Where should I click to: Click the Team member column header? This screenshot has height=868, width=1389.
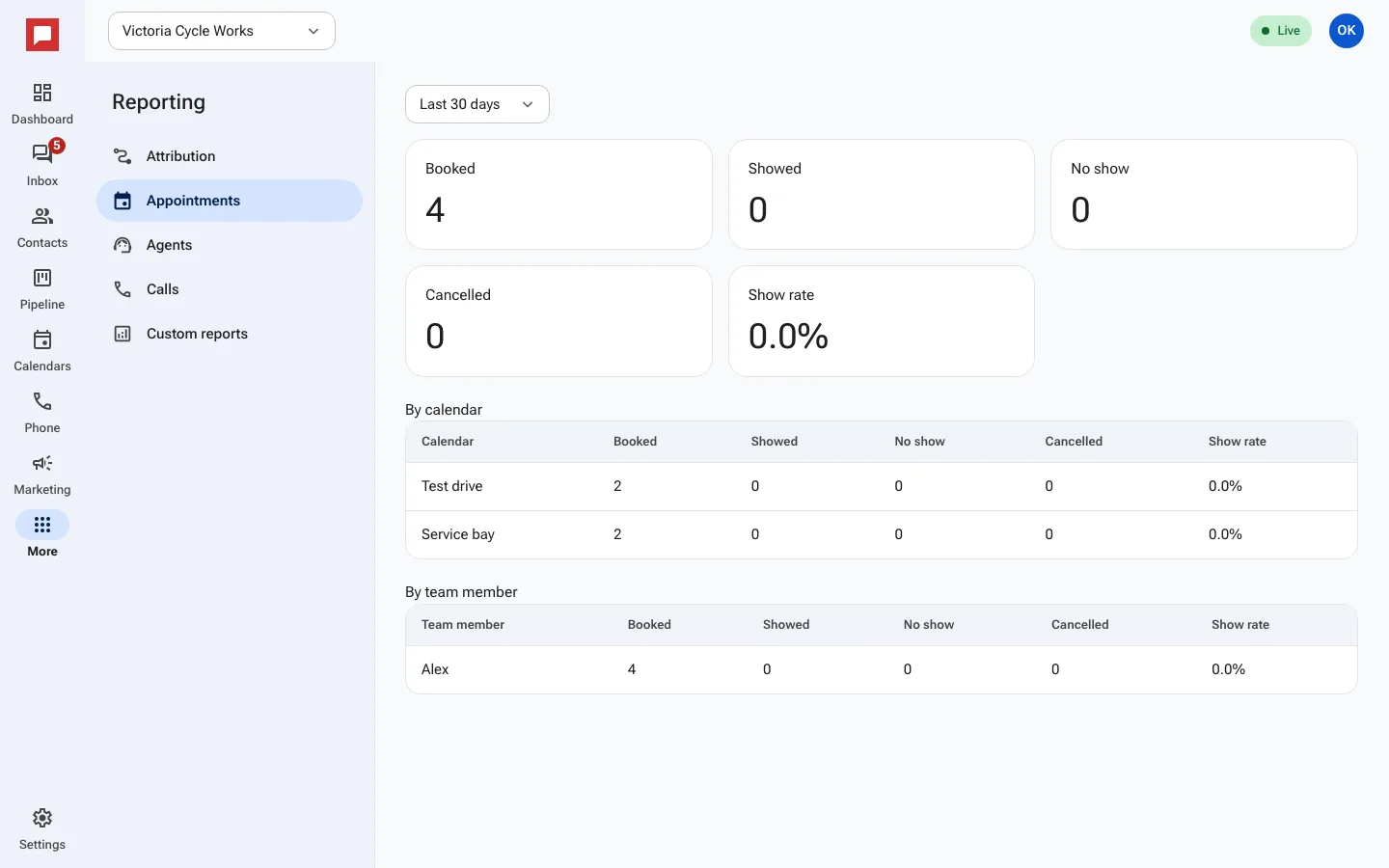(463, 625)
